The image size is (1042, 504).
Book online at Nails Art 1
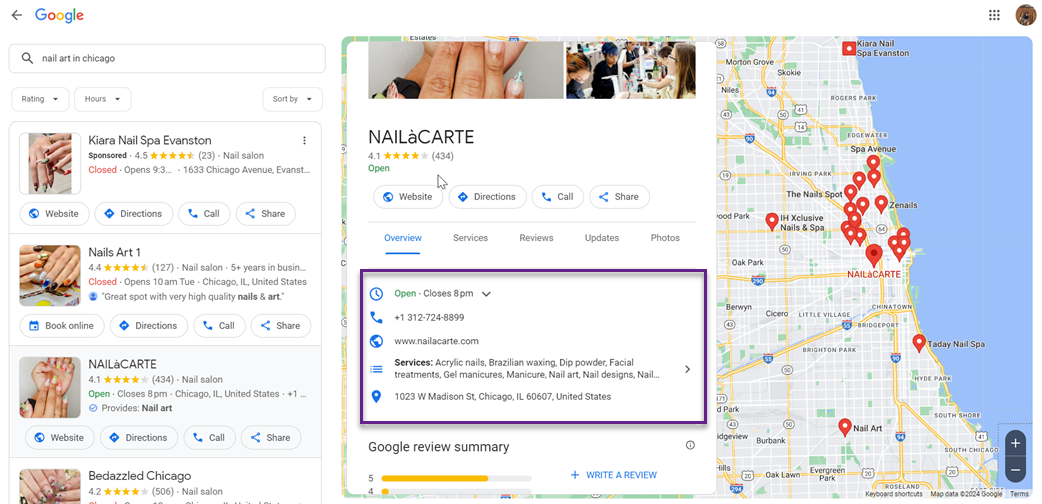pyautogui.click(x=62, y=326)
